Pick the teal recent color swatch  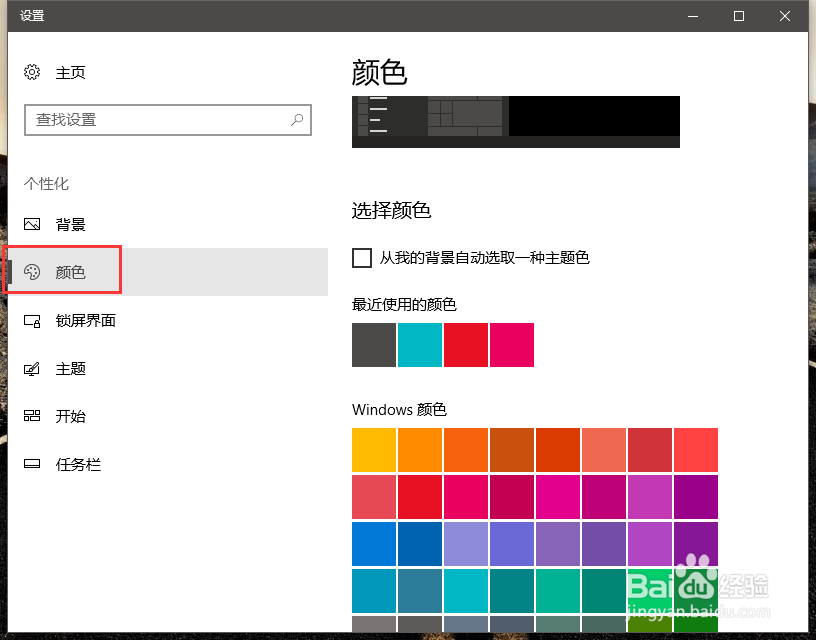point(420,345)
